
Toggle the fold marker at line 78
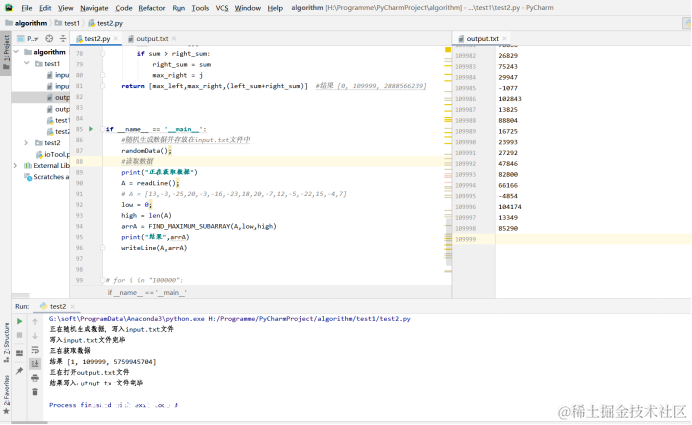click(102, 53)
